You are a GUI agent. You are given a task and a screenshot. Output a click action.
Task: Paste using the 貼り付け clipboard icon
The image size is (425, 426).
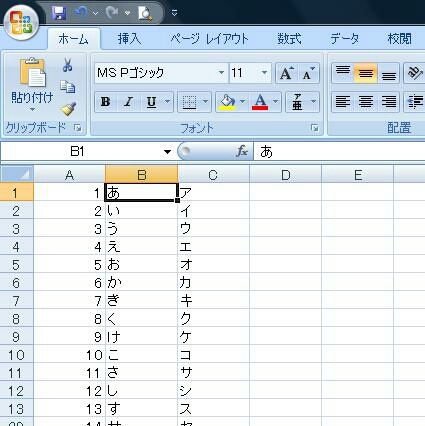[32, 72]
